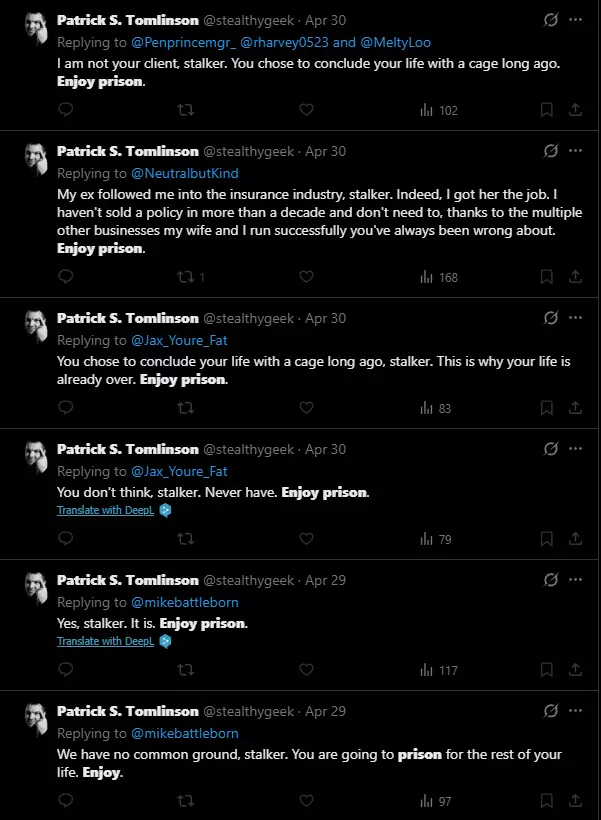The height and width of the screenshot is (820, 601).
Task: Open the @MeltyLoo profile mention
Action: 395,42
